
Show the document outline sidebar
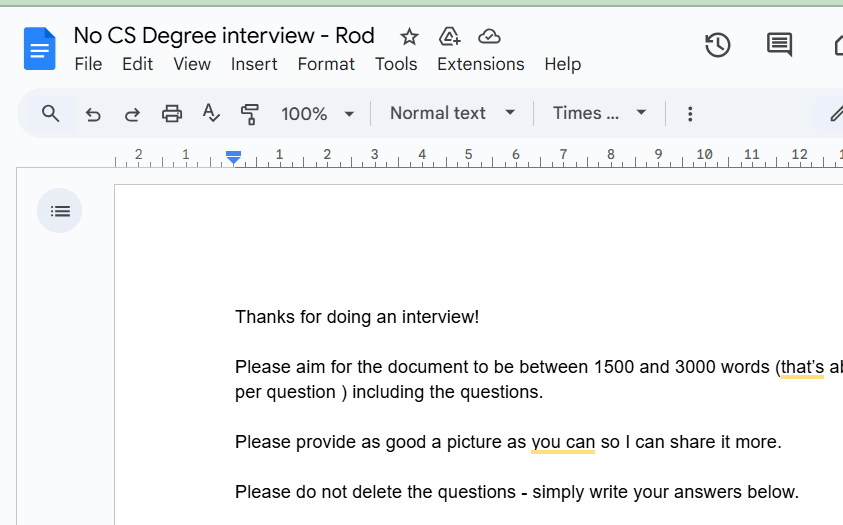(x=60, y=211)
